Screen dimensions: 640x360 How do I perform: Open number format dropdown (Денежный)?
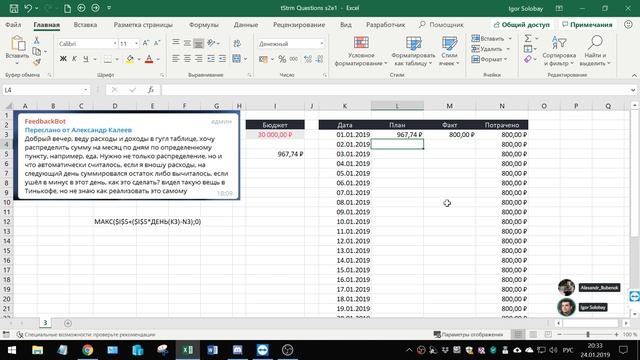tap(322, 44)
